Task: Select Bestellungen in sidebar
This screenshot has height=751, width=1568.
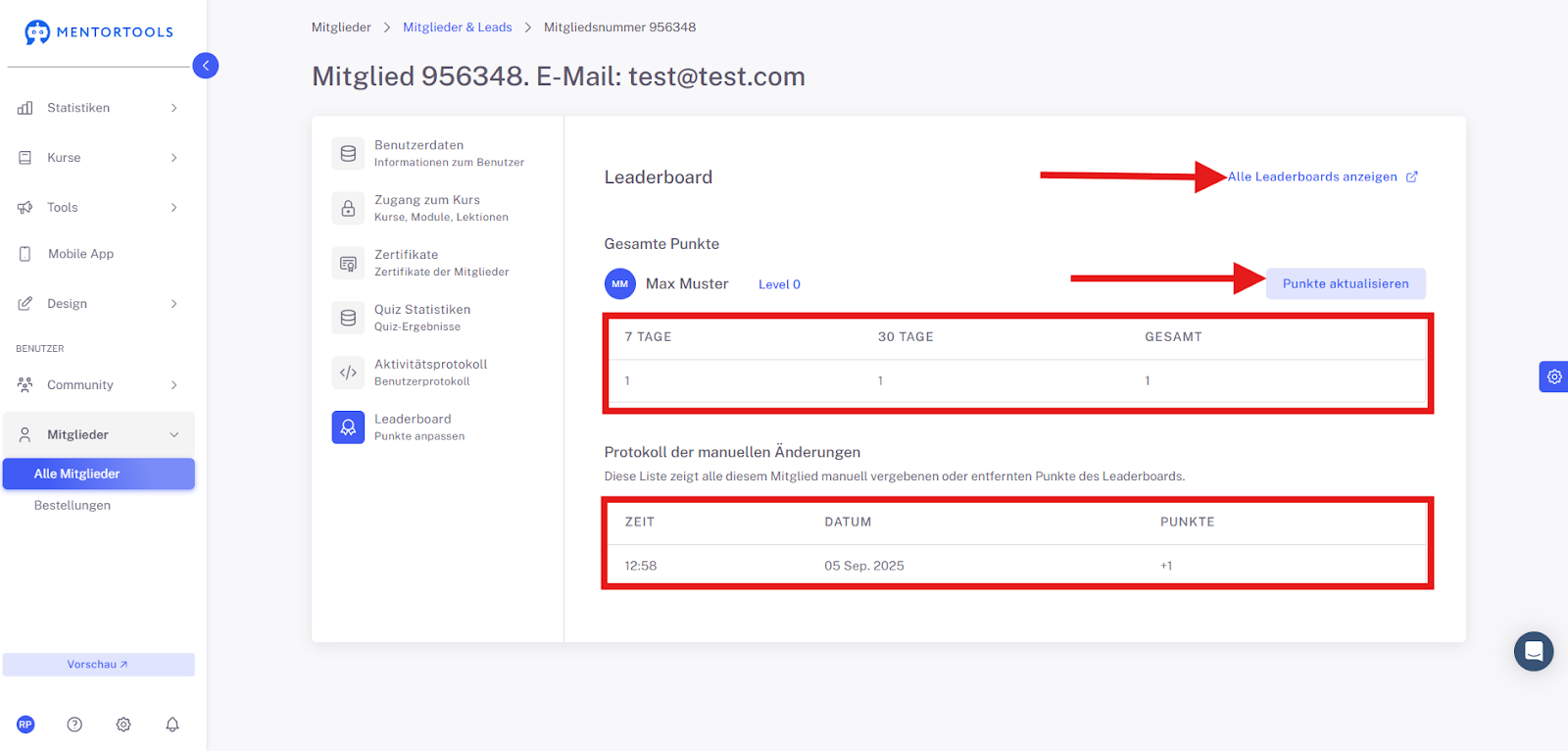Action: coord(73,506)
